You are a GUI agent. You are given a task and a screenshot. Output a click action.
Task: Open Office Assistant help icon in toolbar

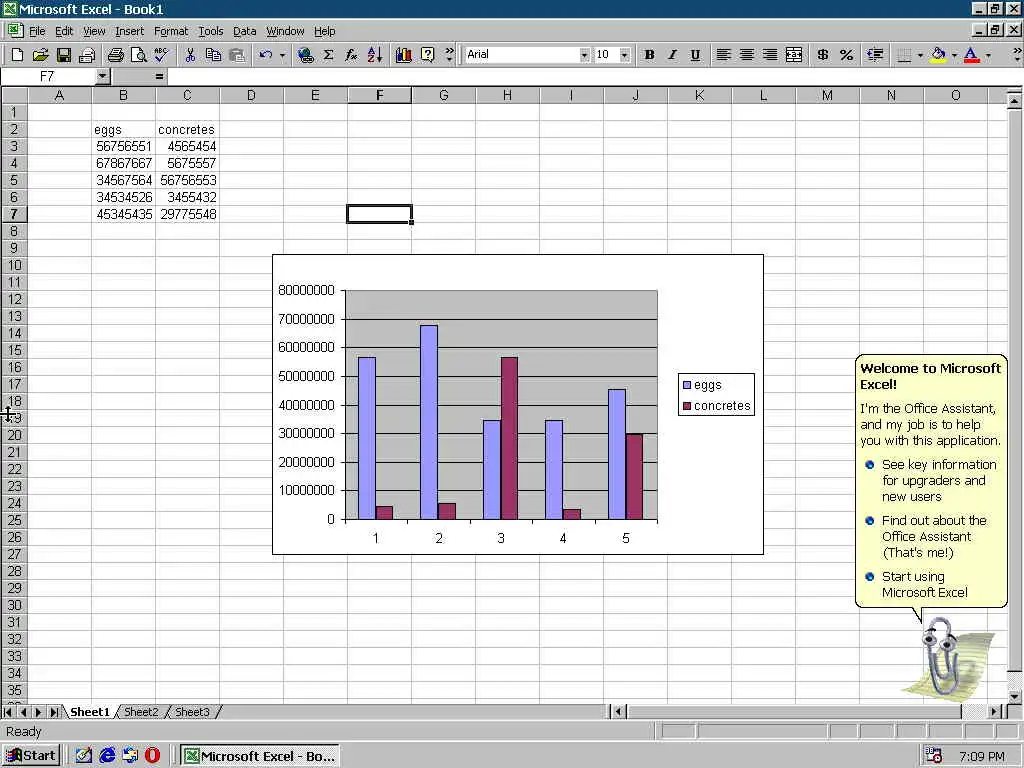click(427, 55)
